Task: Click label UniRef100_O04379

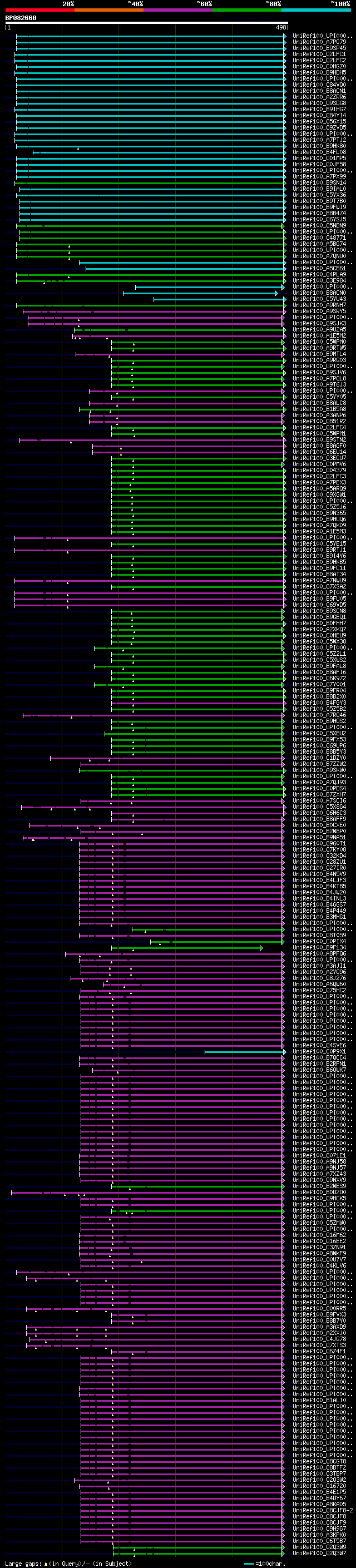Action: (319, 470)
